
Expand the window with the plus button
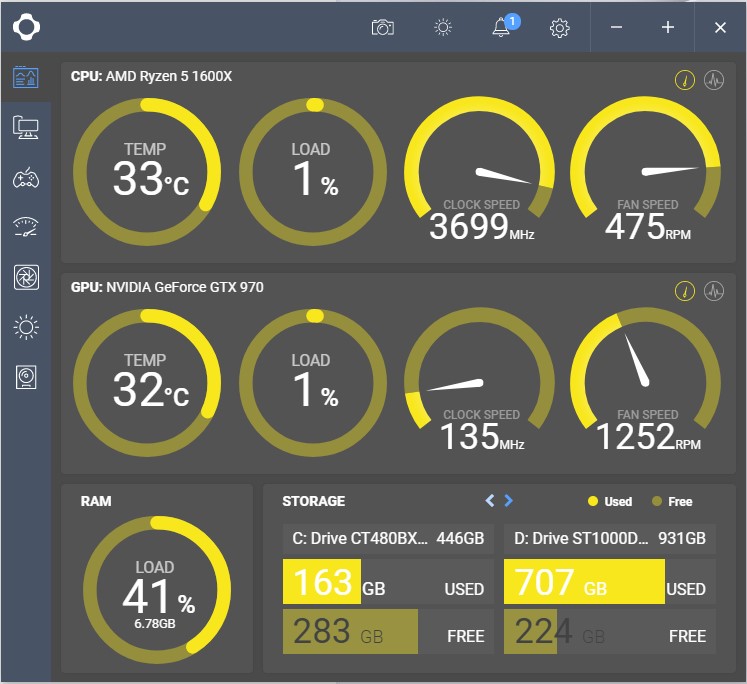coord(668,28)
